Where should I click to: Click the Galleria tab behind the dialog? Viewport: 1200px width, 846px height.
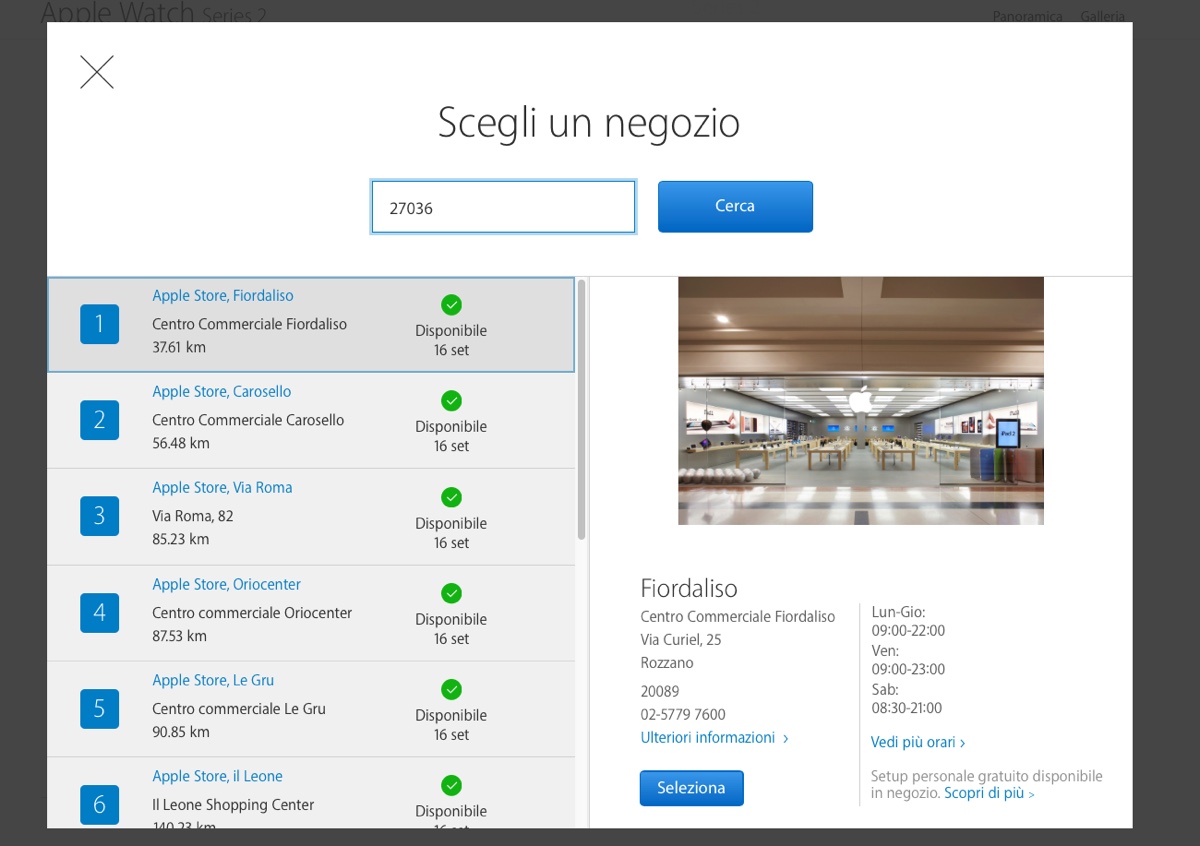[x=1102, y=16]
